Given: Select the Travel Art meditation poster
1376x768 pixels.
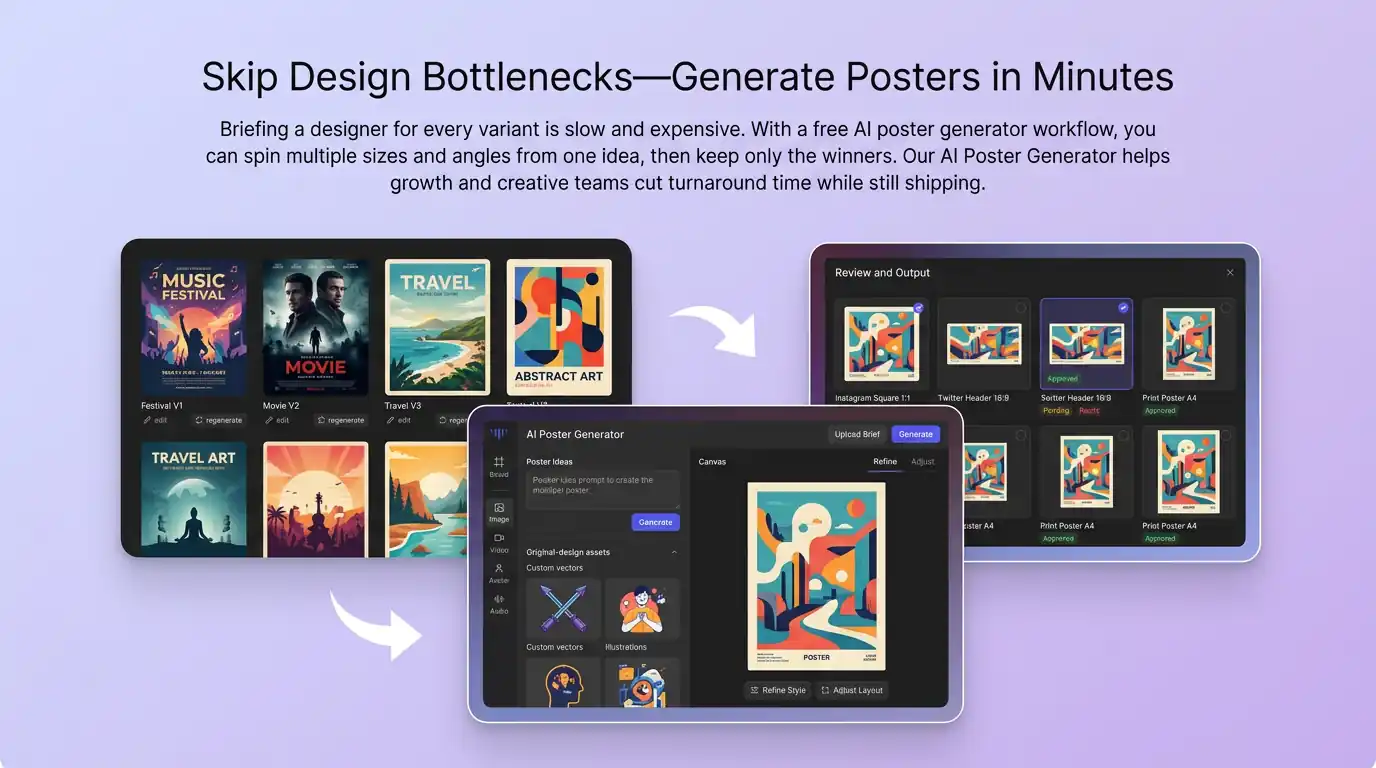Looking at the screenshot, I should pos(194,499).
